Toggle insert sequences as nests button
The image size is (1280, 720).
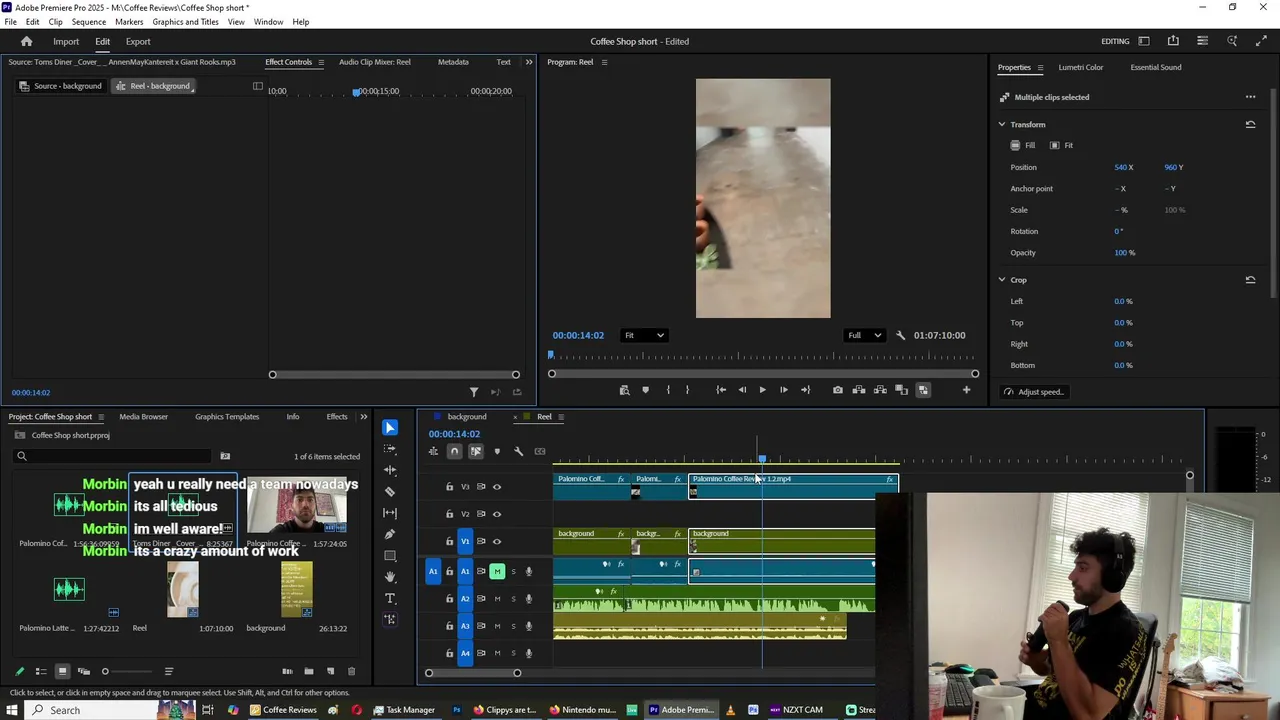[x=433, y=451]
